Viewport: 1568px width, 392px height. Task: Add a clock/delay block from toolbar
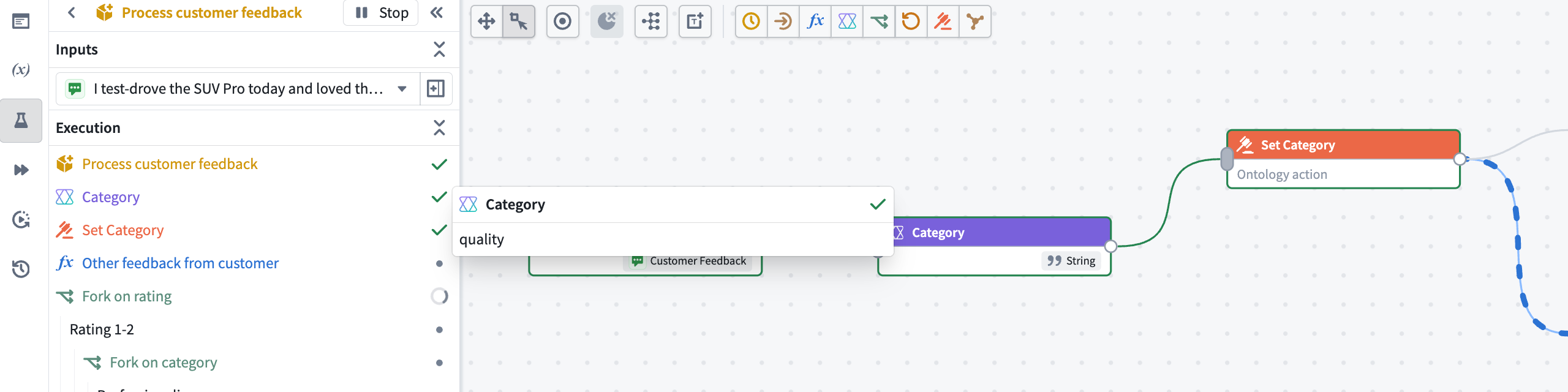[x=752, y=21]
